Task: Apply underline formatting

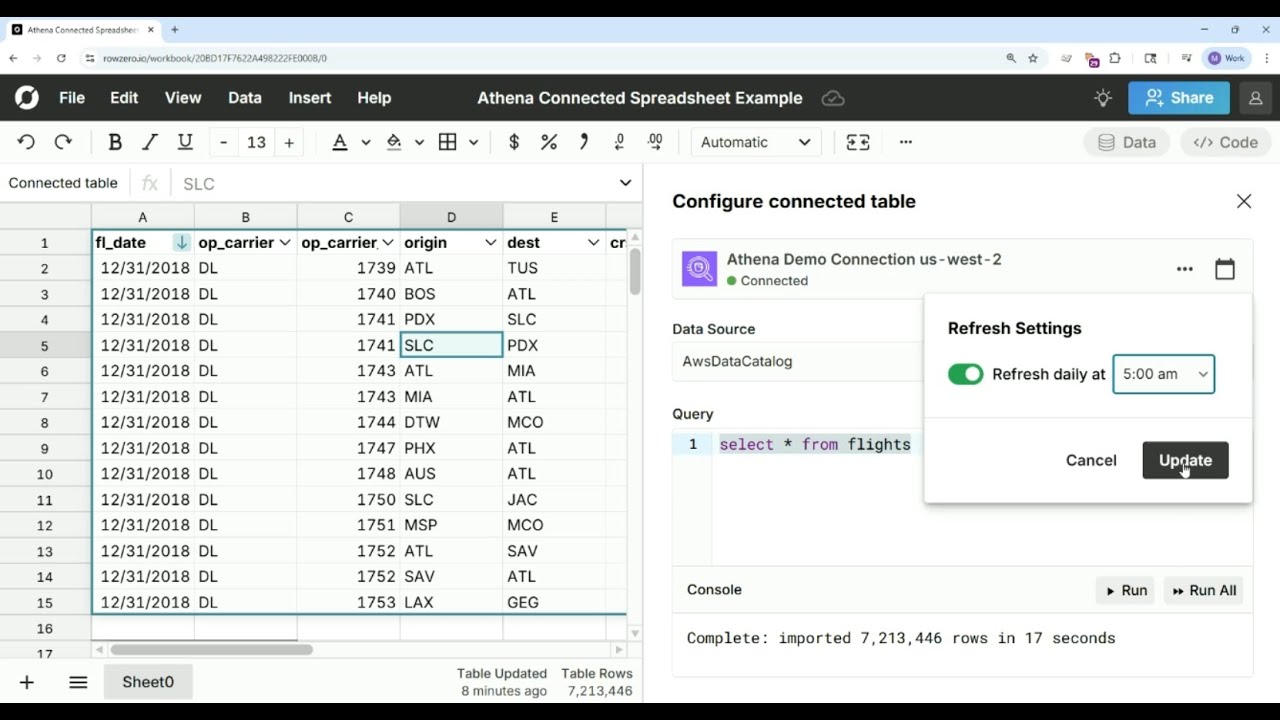Action: click(x=185, y=142)
